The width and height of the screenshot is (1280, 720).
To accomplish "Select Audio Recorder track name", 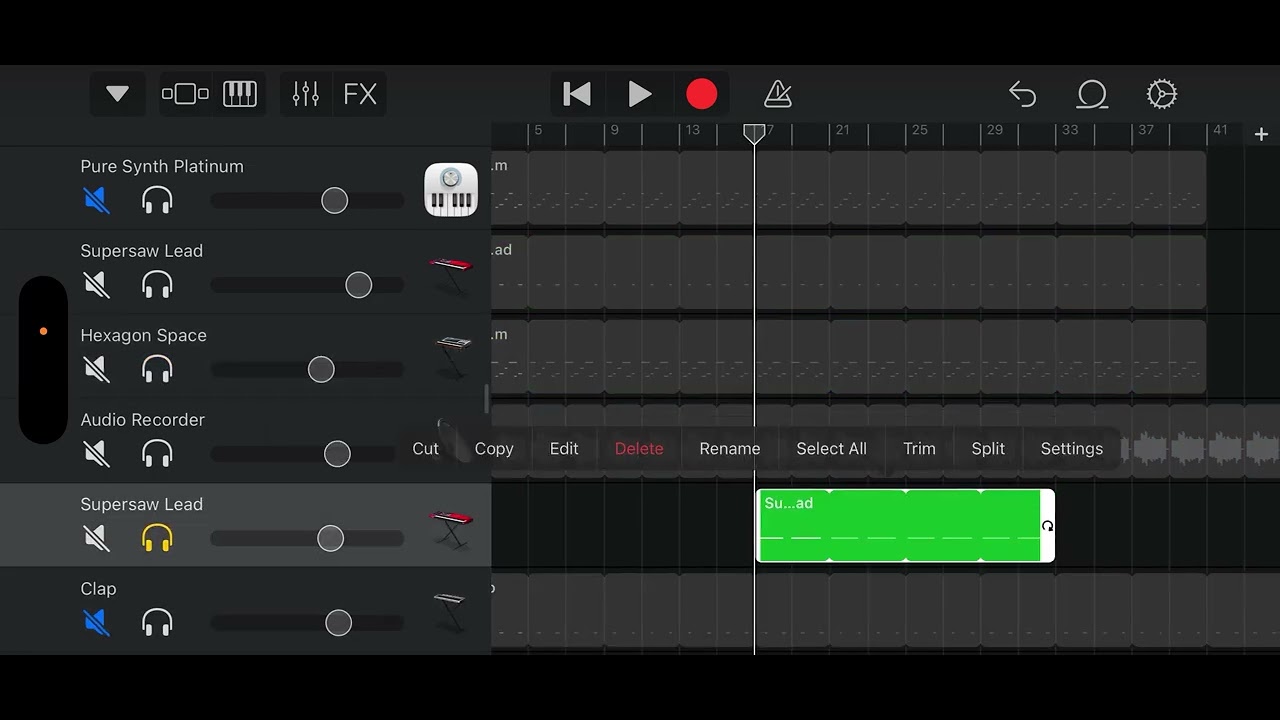I will (x=143, y=420).
